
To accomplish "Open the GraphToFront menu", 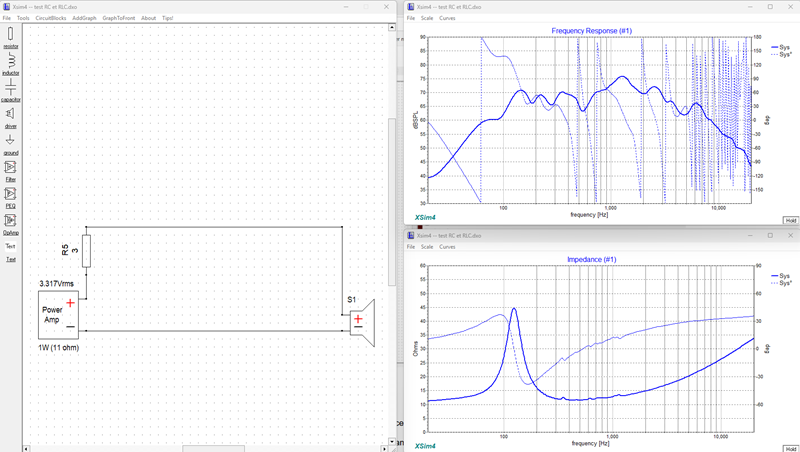I will 118,18.
